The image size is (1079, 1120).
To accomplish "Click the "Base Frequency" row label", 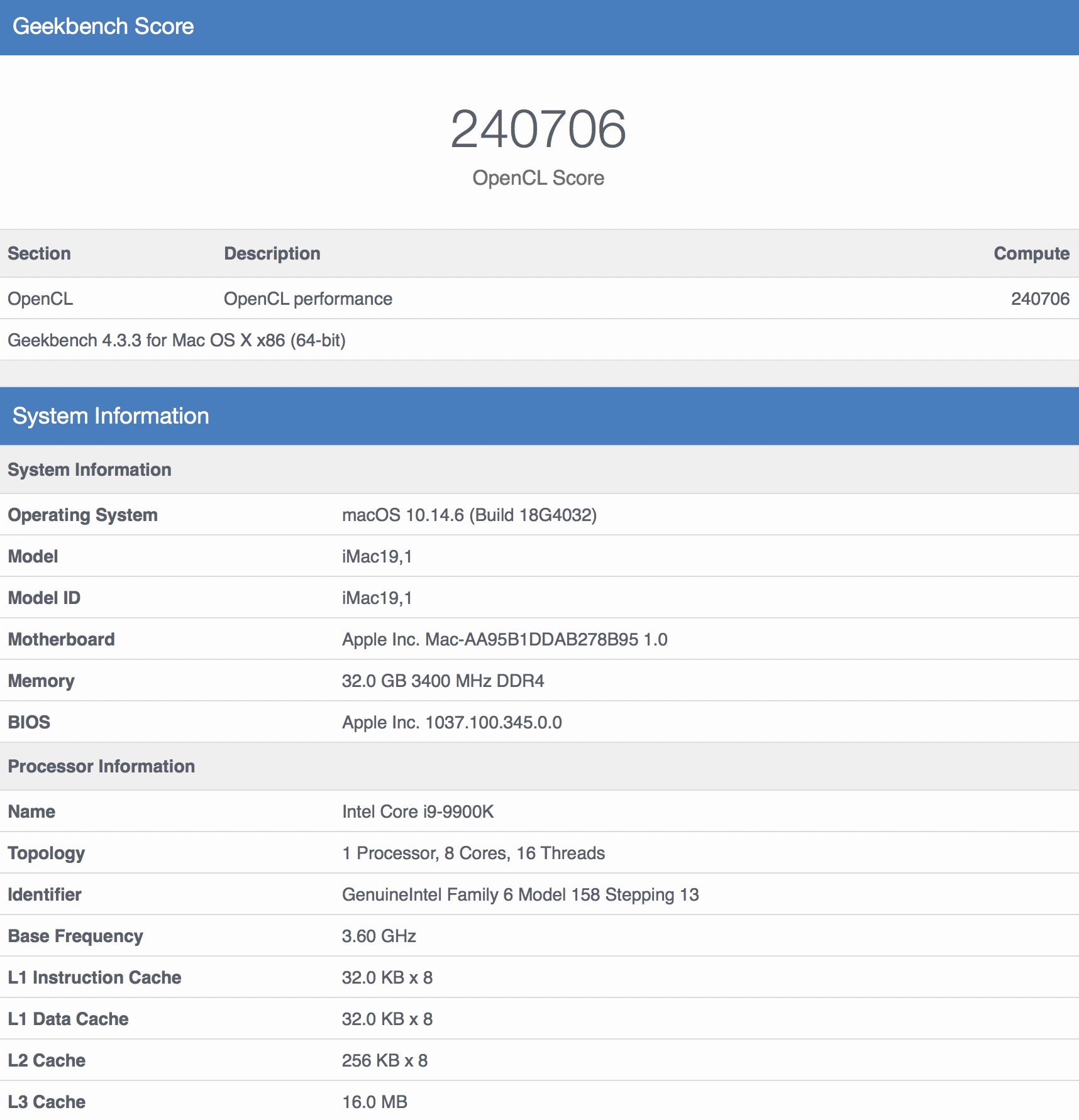I will (75, 936).
